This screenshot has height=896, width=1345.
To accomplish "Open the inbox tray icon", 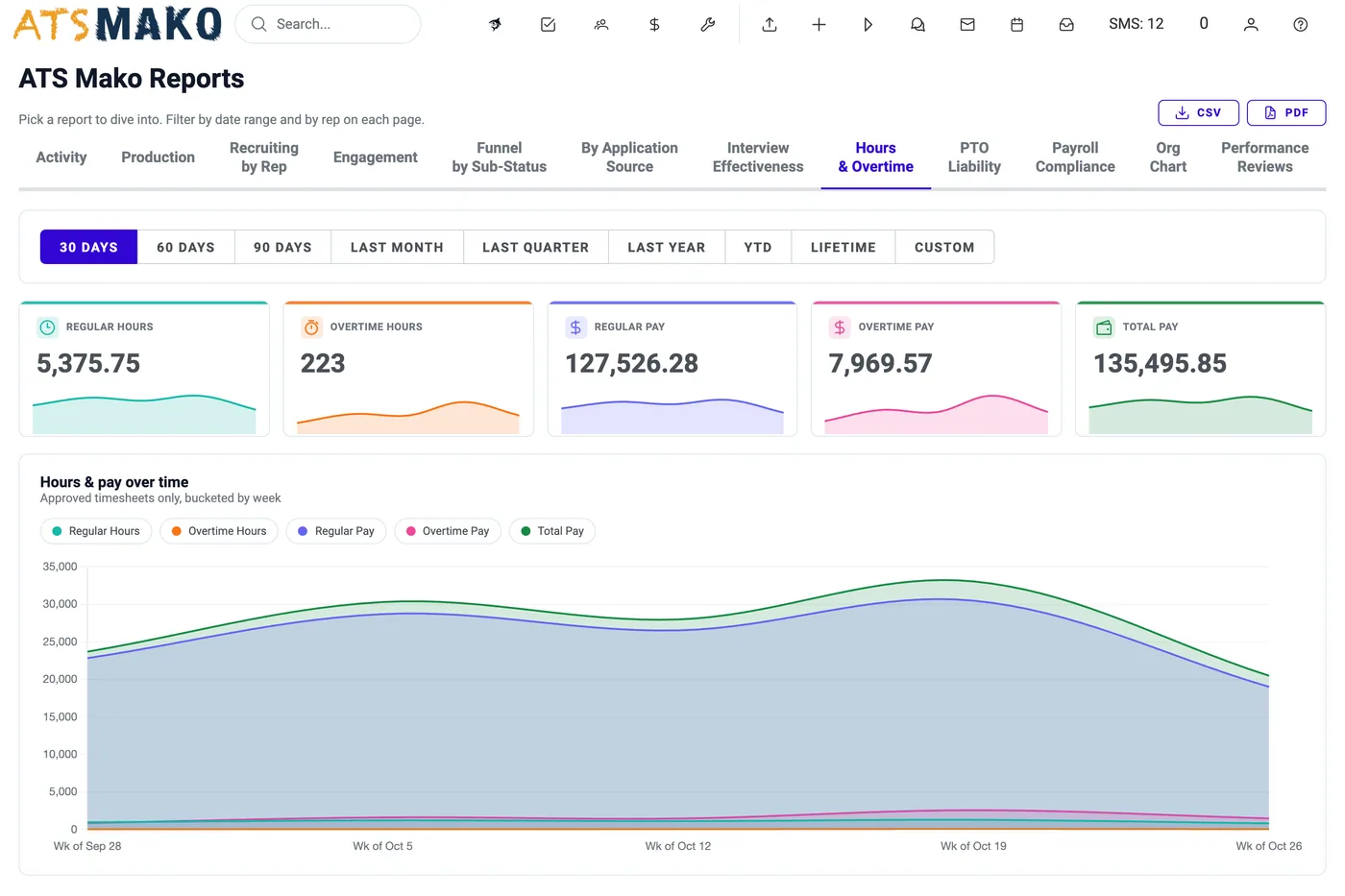I will point(1066,25).
